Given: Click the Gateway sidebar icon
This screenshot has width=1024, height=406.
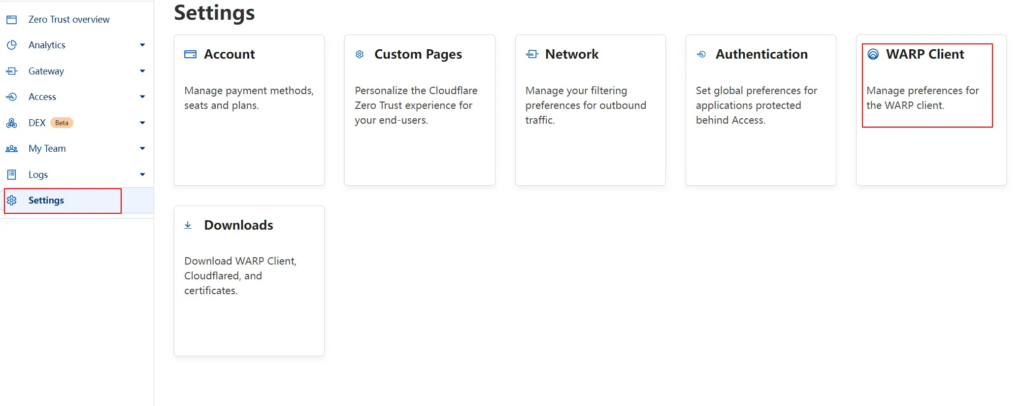Looking at the screenshot, I should click(x=12, y=71).
